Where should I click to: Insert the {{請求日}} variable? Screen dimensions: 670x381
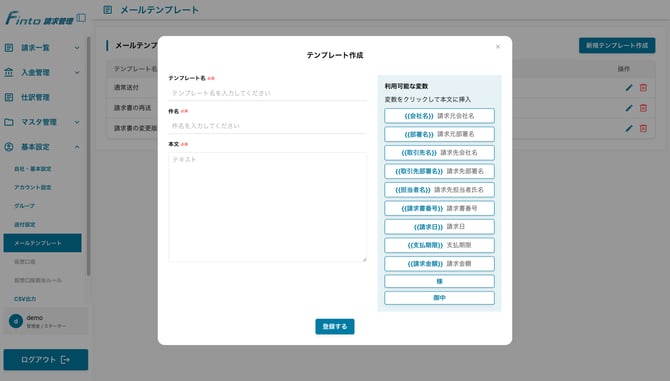(439, 227)
